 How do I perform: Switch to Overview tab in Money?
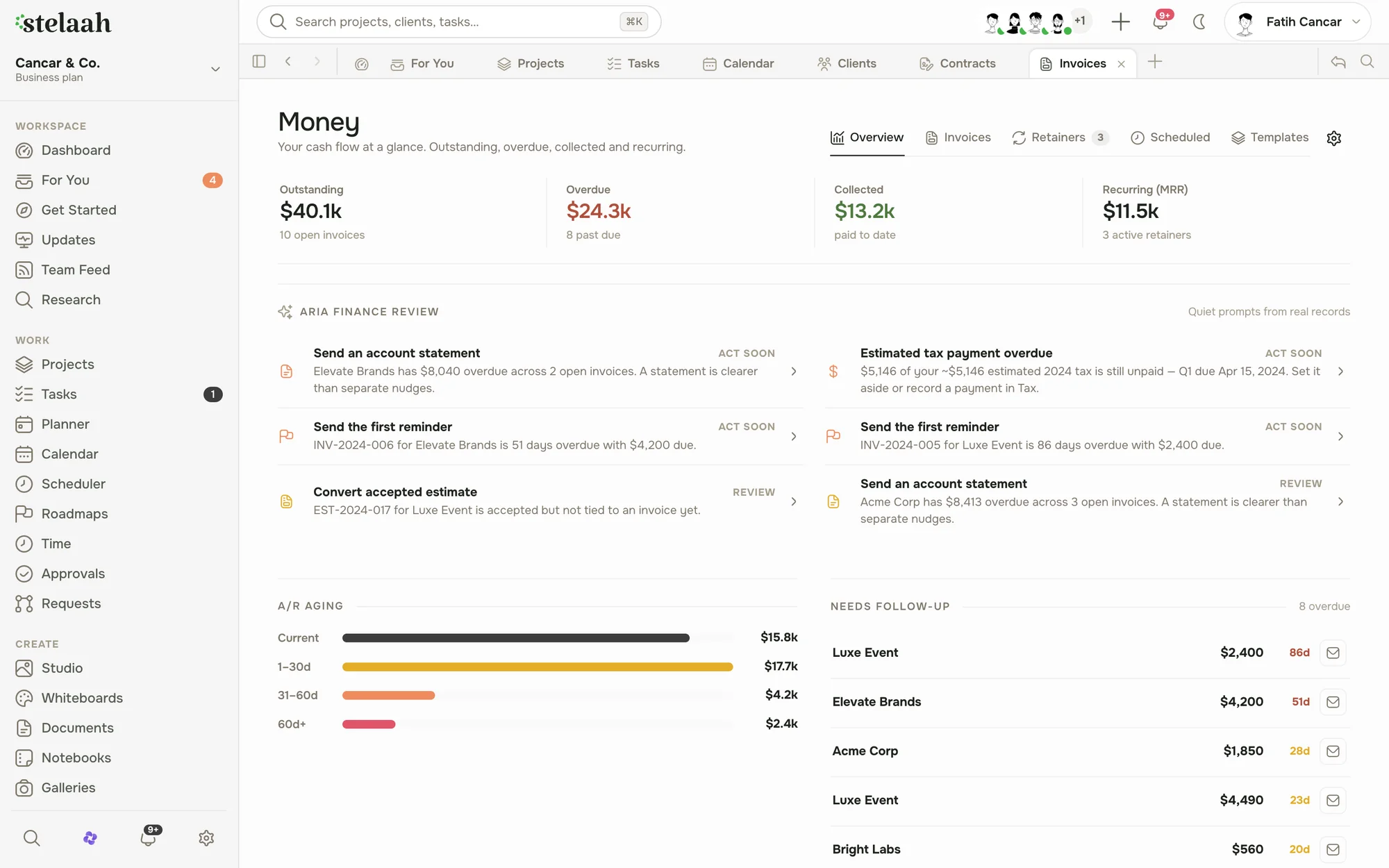867,137
